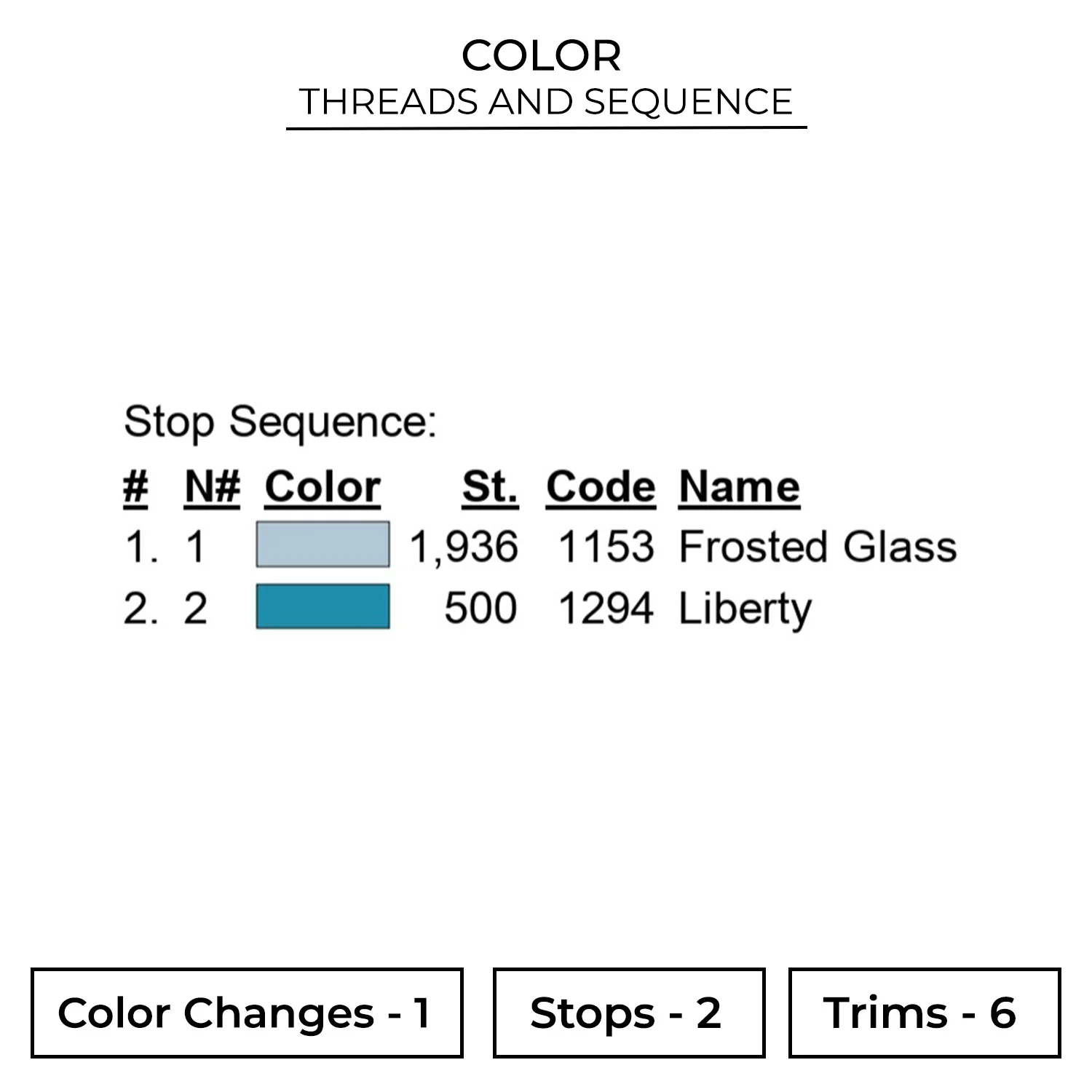Click the Color column header

323,486
